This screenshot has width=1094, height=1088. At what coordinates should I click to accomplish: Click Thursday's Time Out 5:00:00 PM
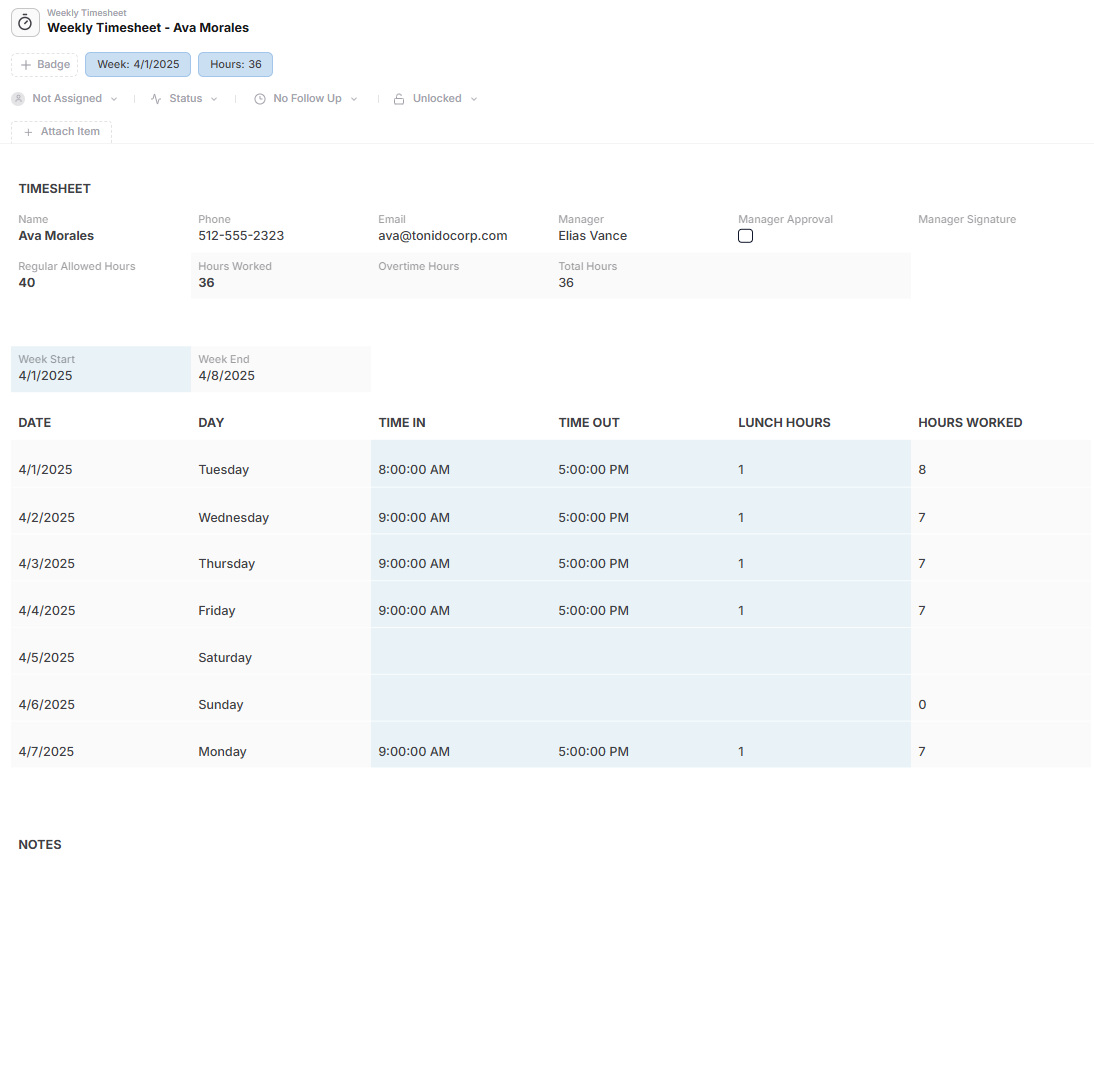[x=593, y=564]
